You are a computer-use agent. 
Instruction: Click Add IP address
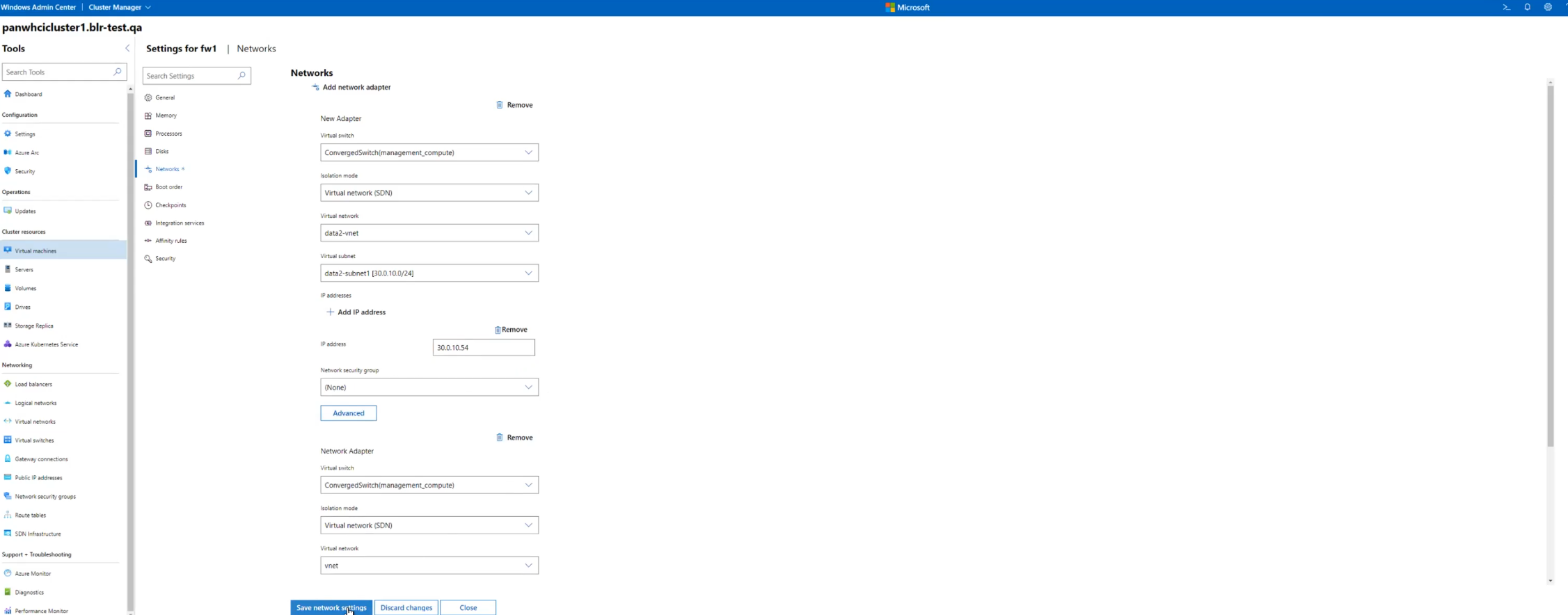coord(356,312)
